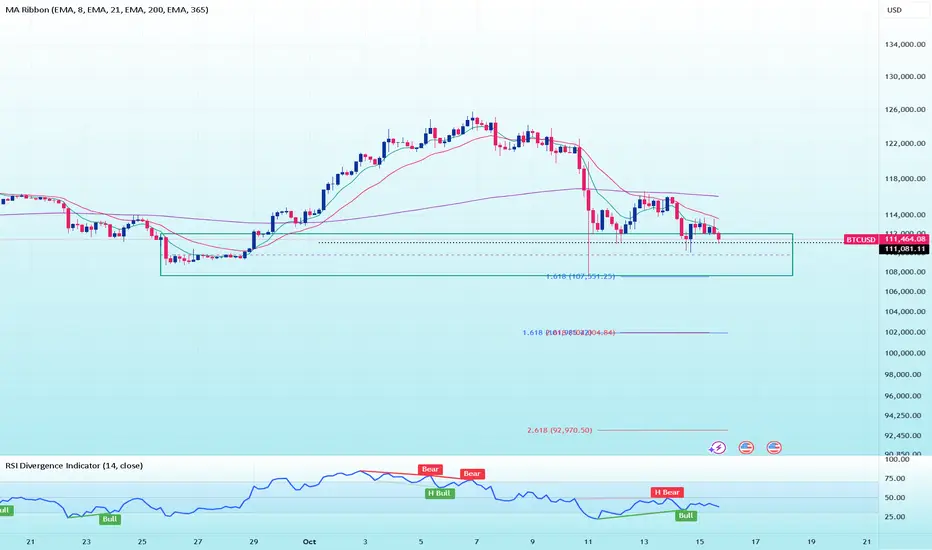This screenshot has height=550, width=932.
Task: Click the H Bear divergence label
Action: [667, 492]
